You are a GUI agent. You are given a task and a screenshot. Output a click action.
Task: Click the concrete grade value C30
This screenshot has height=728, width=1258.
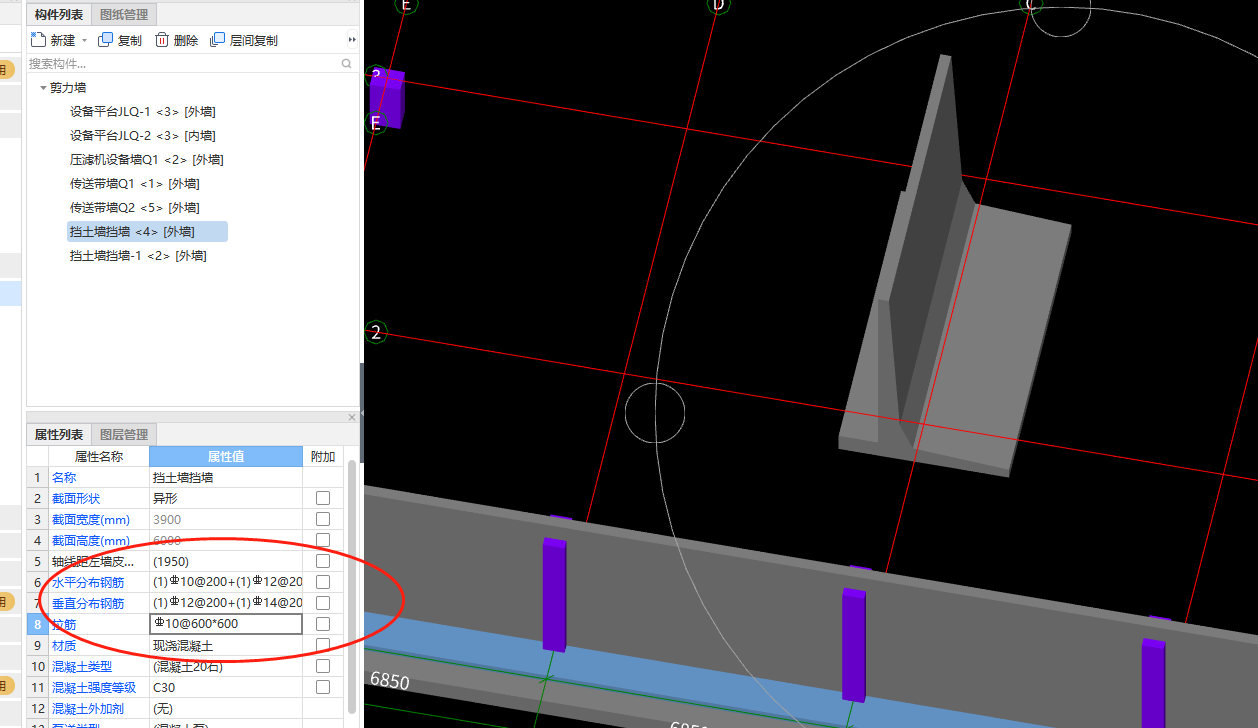tap(164, 687)
